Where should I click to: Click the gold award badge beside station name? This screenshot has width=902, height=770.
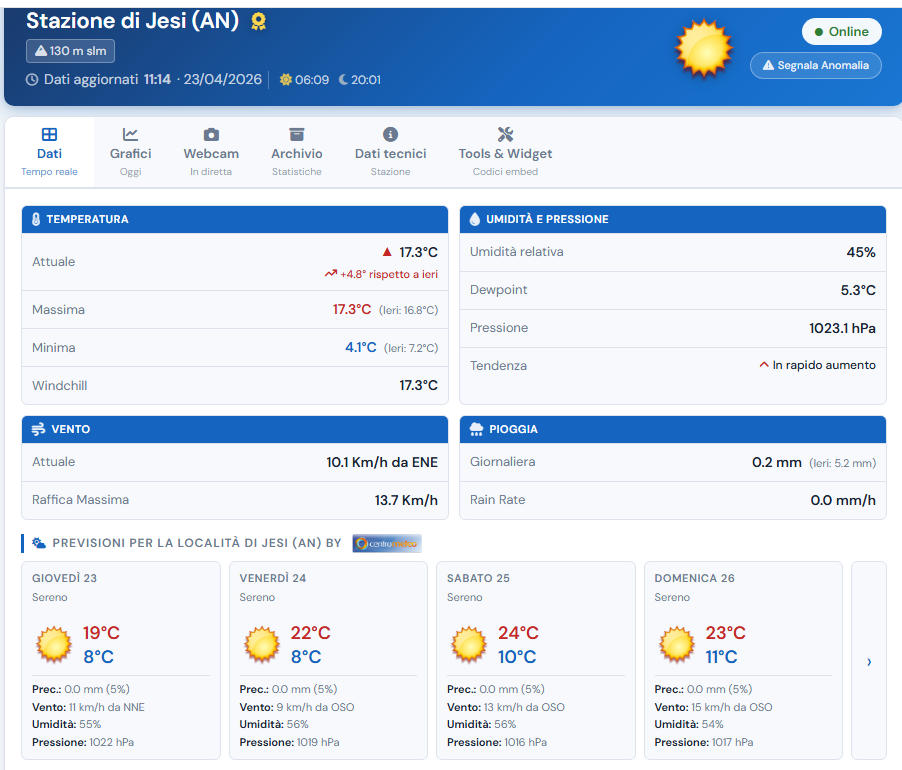pos(258,21)
